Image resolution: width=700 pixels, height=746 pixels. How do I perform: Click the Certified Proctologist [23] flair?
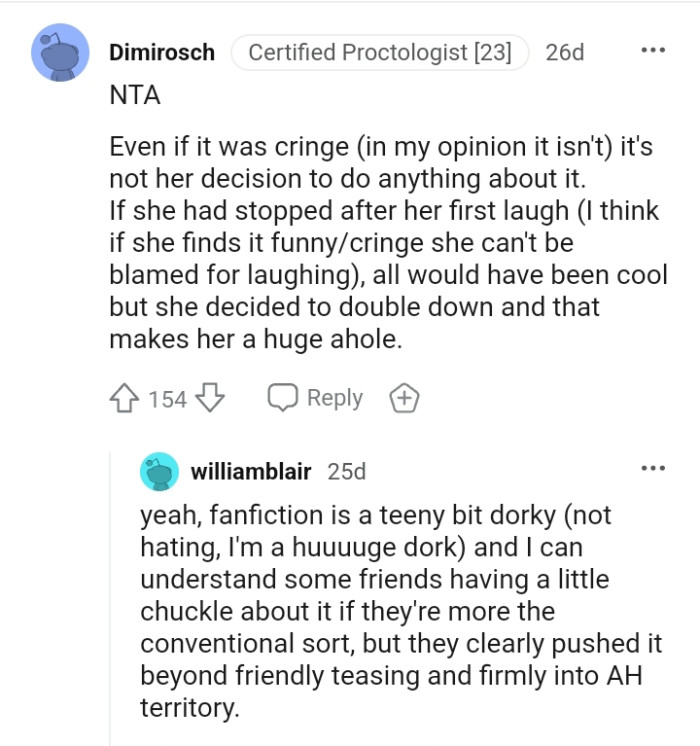click(379, 53)
